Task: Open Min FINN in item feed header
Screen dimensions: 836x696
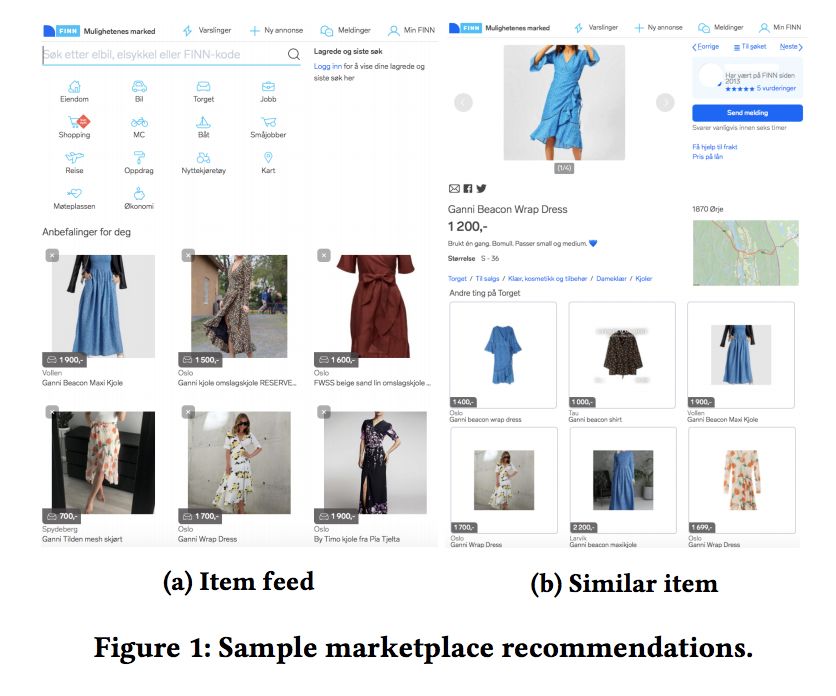Action: (412, 30)
